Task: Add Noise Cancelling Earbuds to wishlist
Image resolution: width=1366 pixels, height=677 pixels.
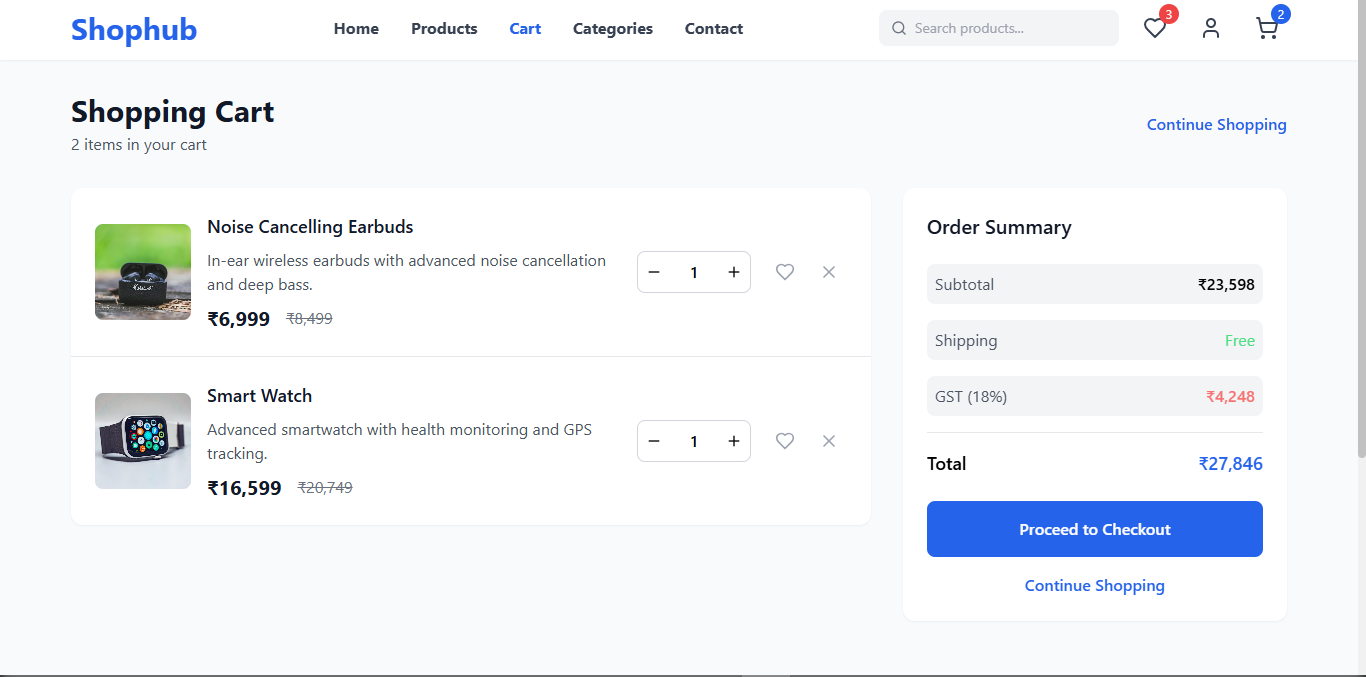Action: pos(785,272)
